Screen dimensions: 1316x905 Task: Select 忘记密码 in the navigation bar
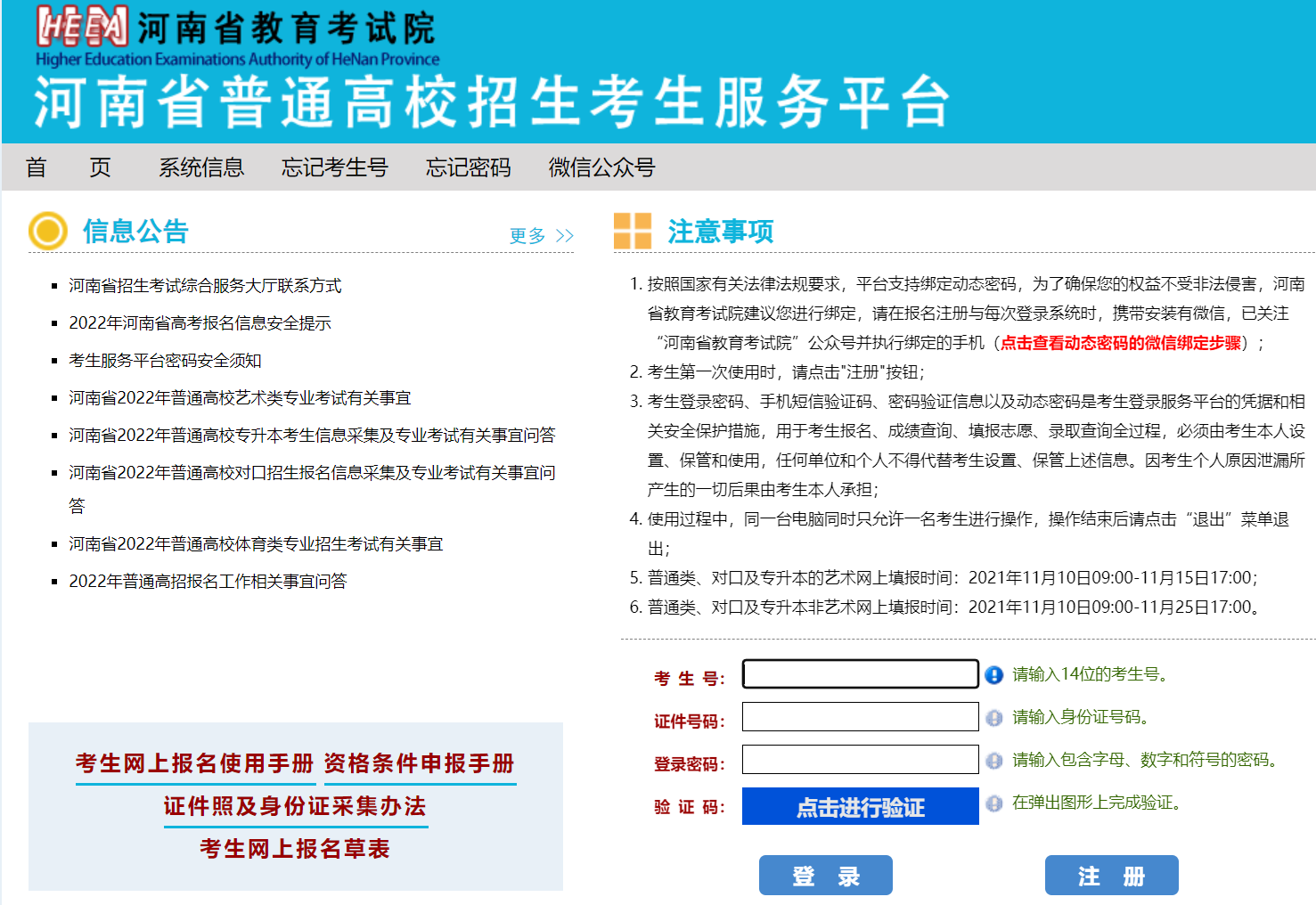(x=469, y=167)
